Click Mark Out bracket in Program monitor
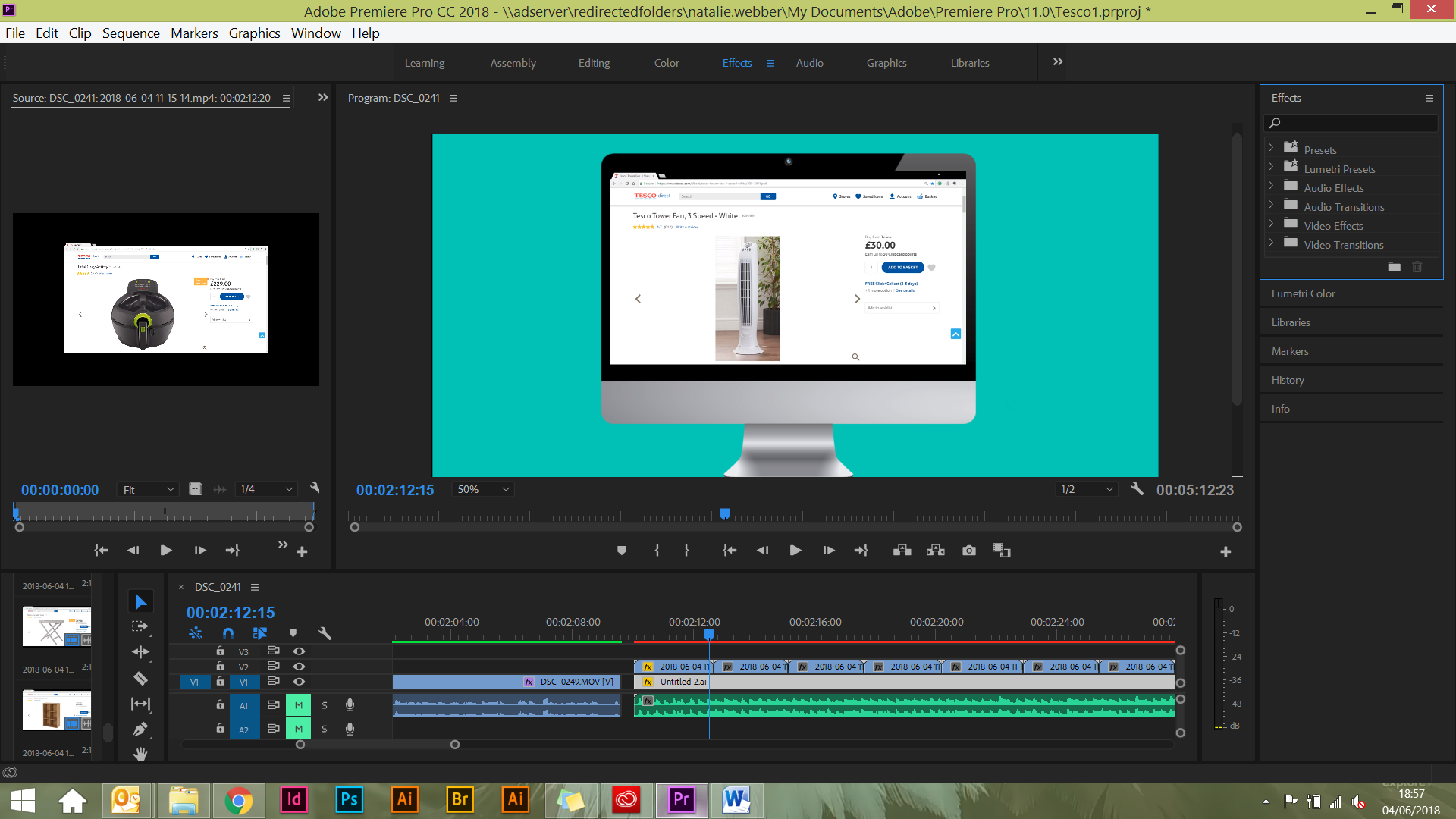 tap(687, 551)
